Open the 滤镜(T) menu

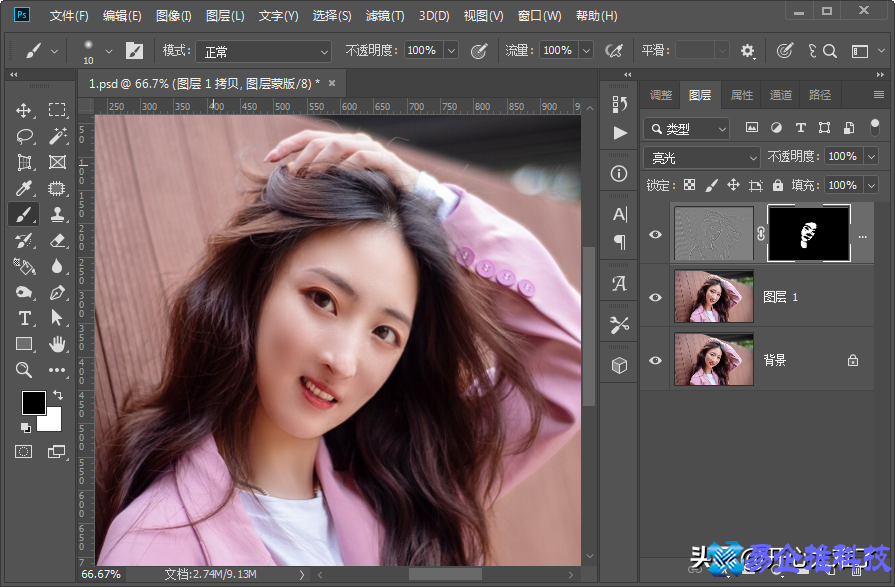pos(385,16)
